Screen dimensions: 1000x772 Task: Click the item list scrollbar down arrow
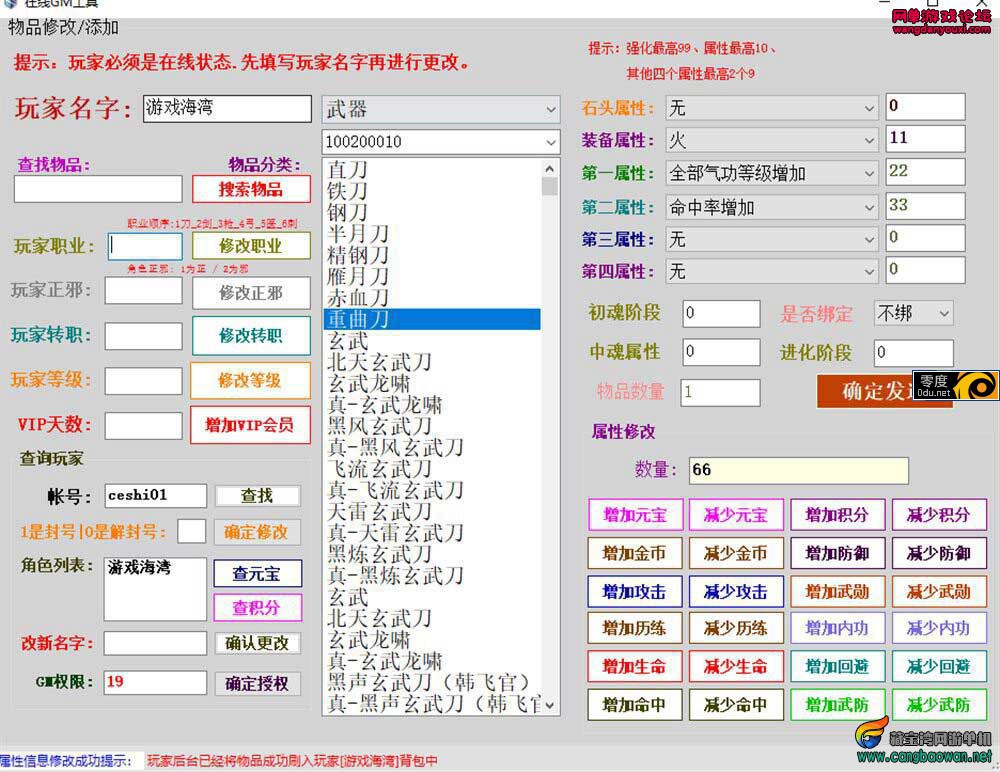pos(550,704)
